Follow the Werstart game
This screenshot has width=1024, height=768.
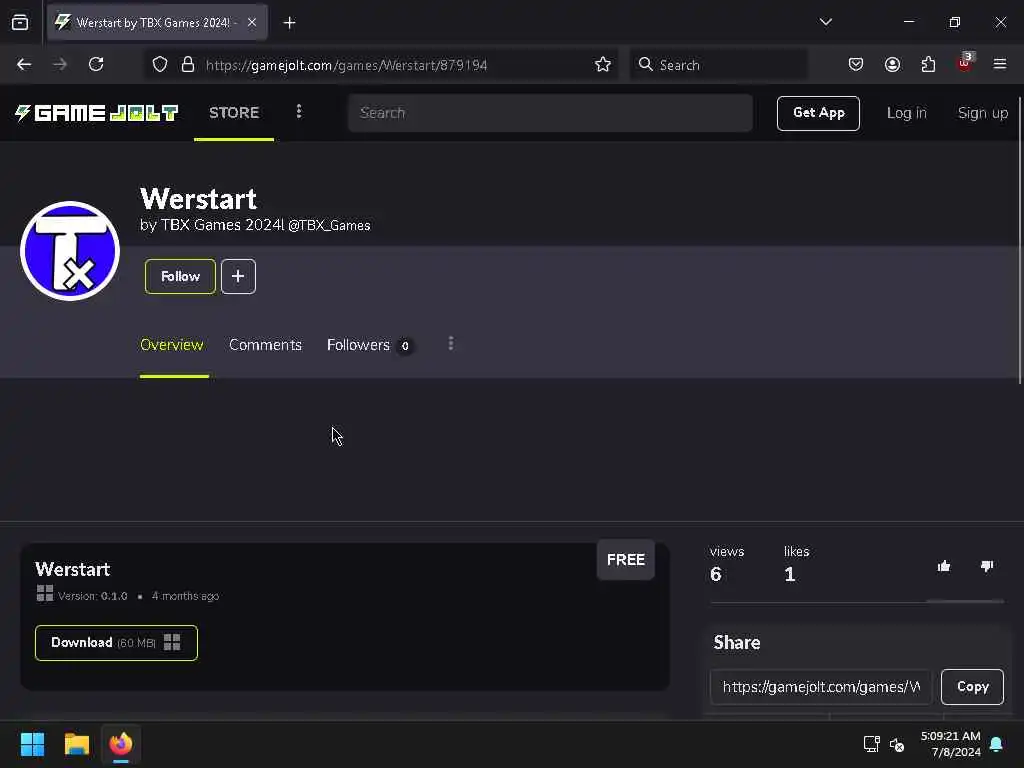point(180,276)
